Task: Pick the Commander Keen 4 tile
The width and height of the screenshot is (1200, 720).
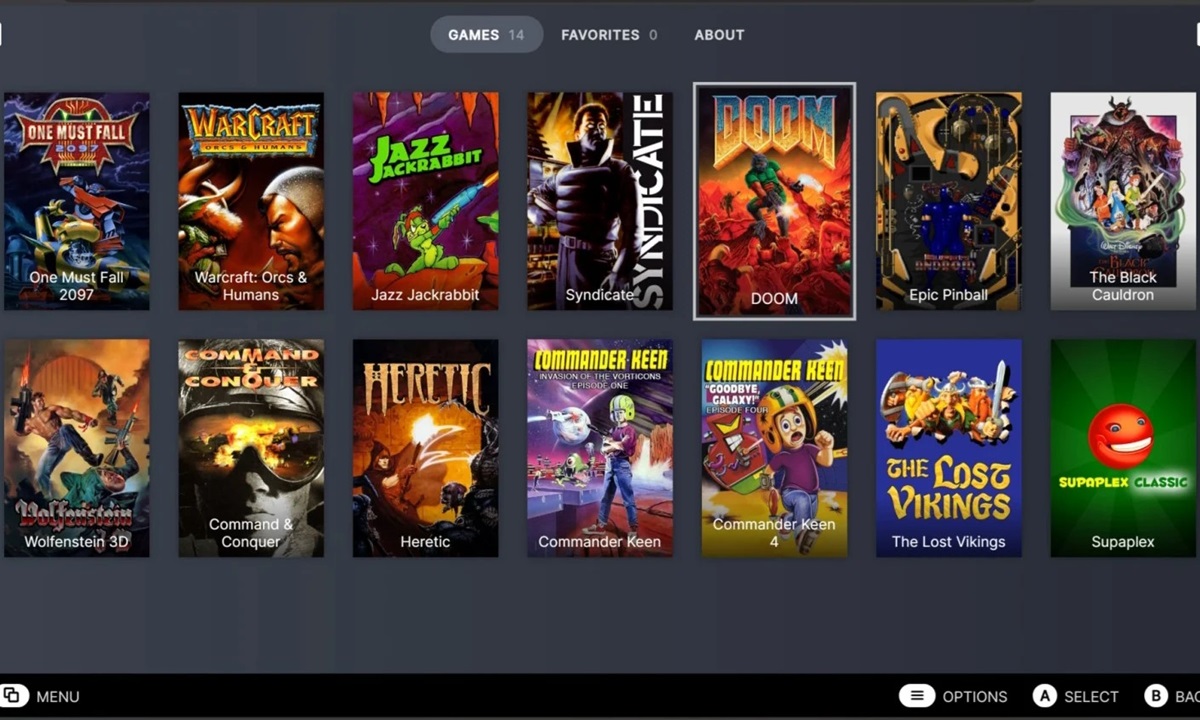Action: (774, 448)
